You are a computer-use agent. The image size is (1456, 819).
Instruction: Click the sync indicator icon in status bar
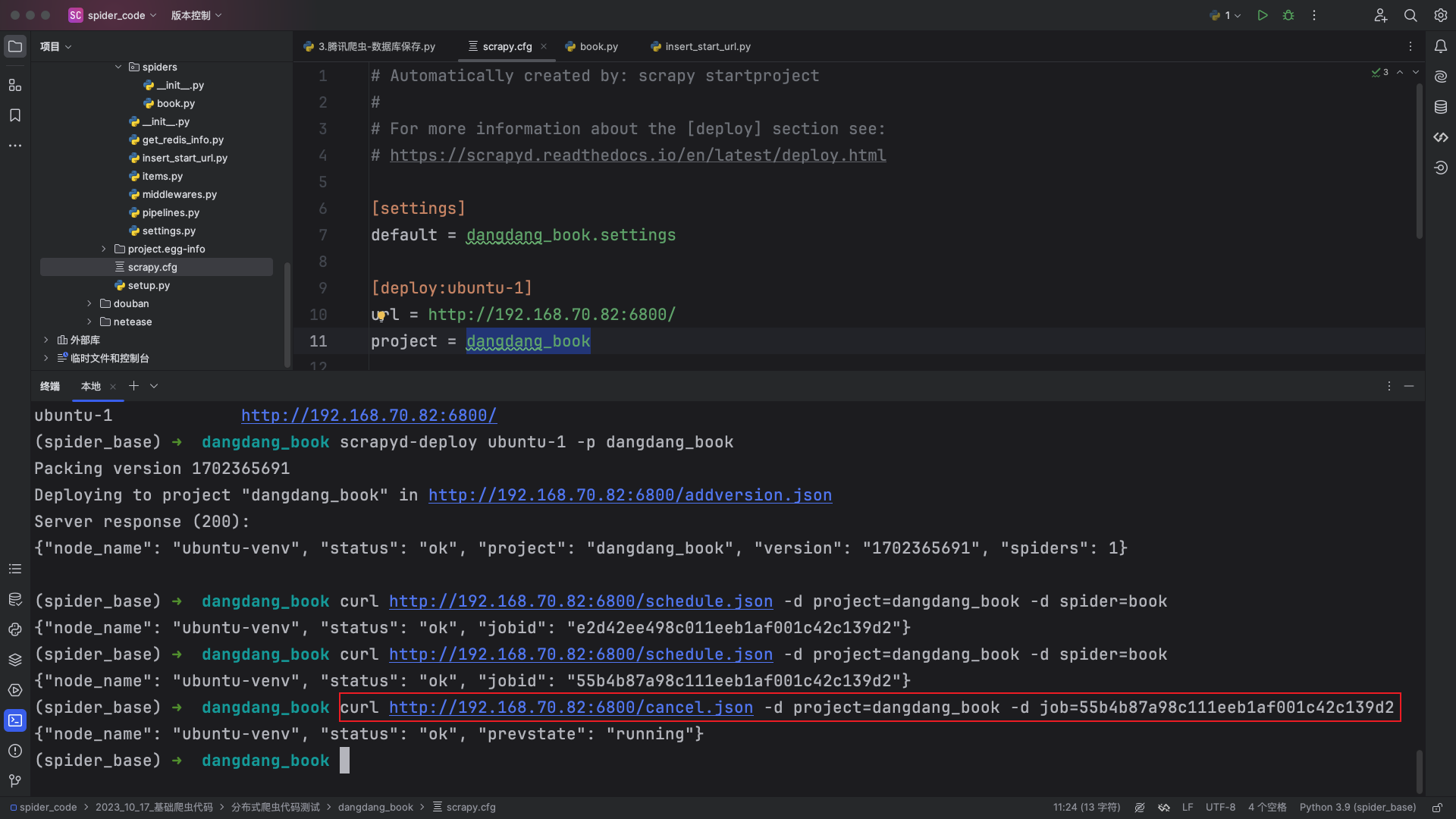1164,808
